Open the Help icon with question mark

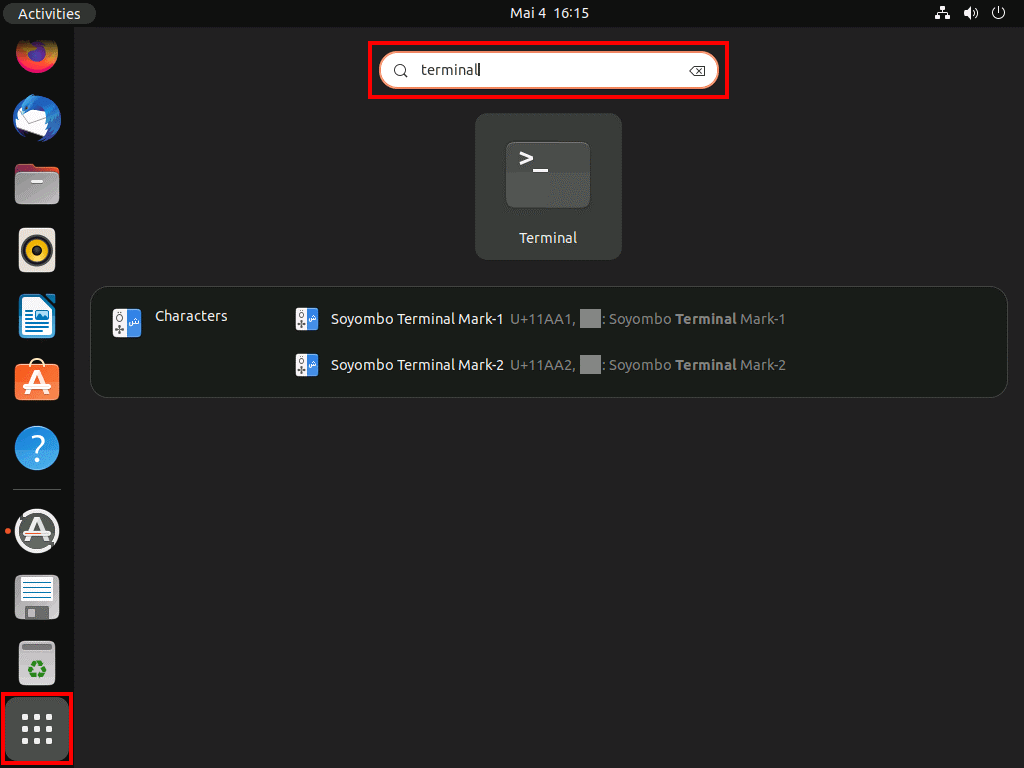[x=37, y=448]
